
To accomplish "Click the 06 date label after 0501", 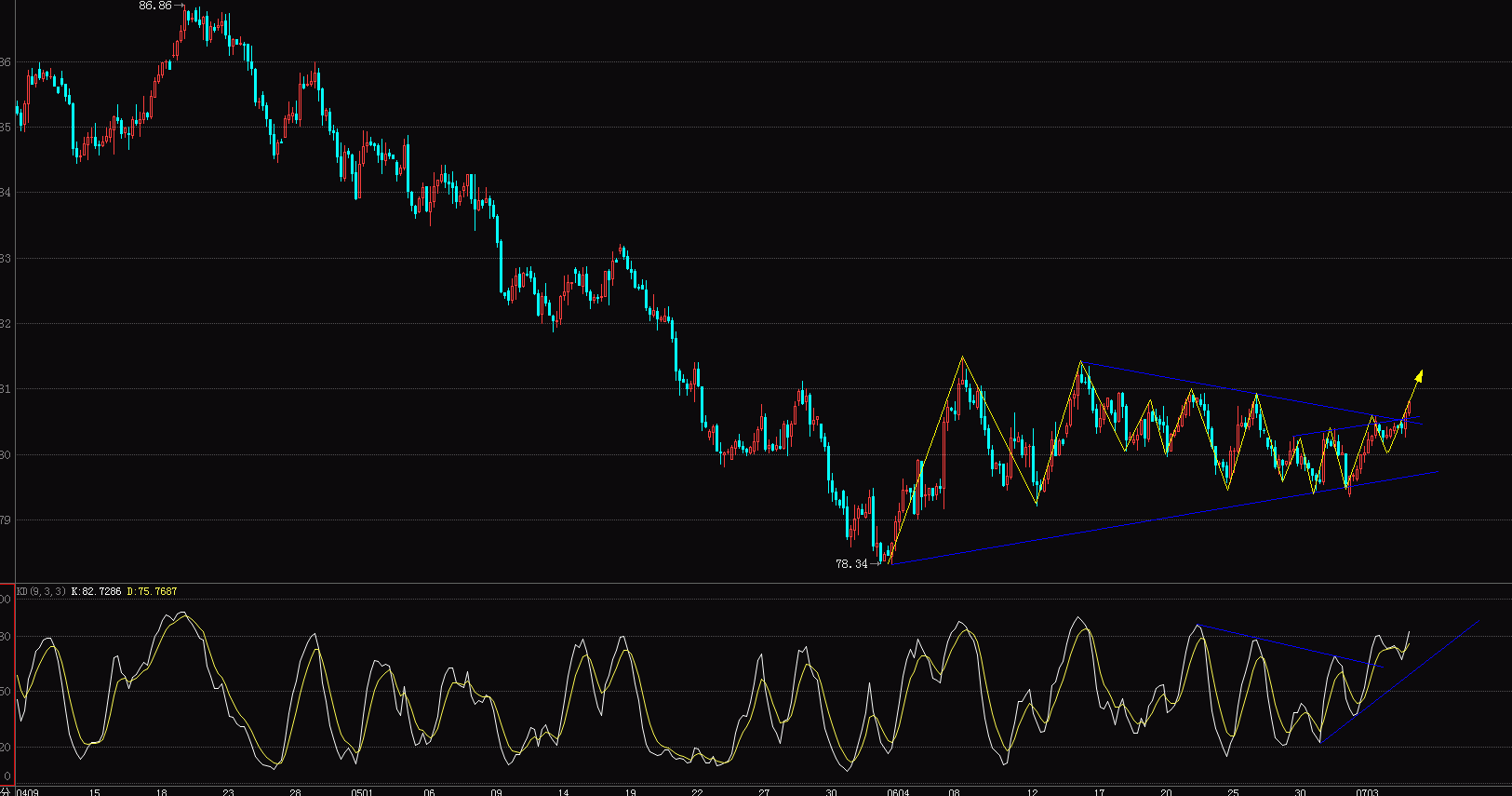I will pyautogui.click(x=429, y=792).
